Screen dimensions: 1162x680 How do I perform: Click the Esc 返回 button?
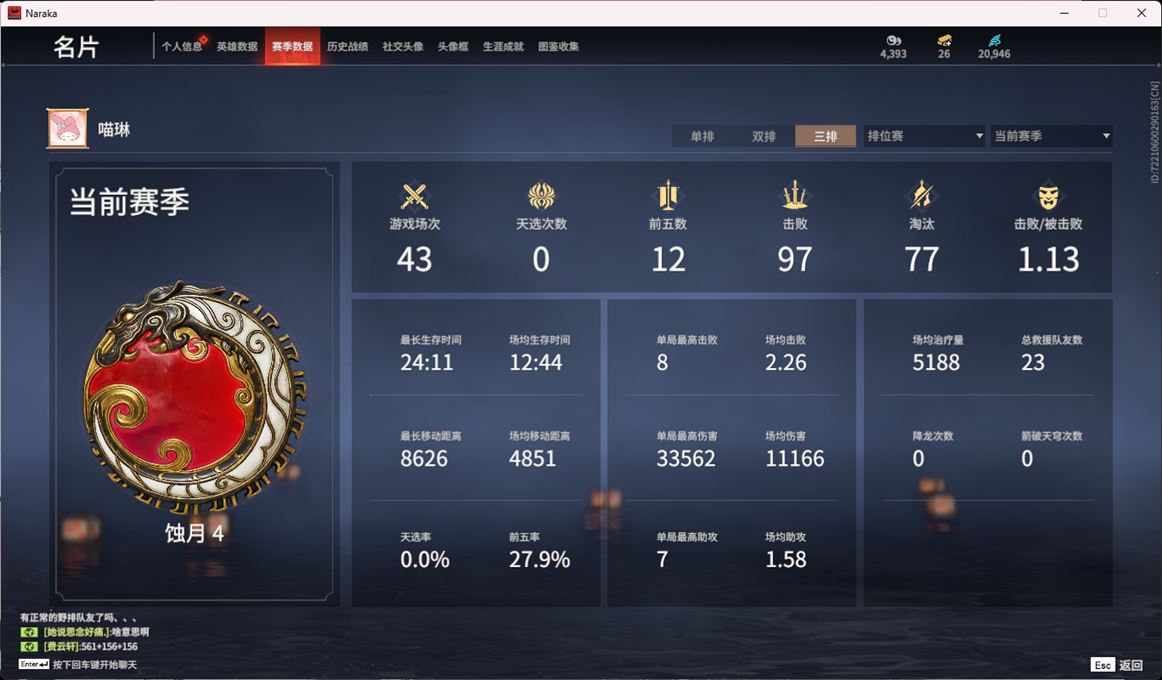coord(1117,664)
